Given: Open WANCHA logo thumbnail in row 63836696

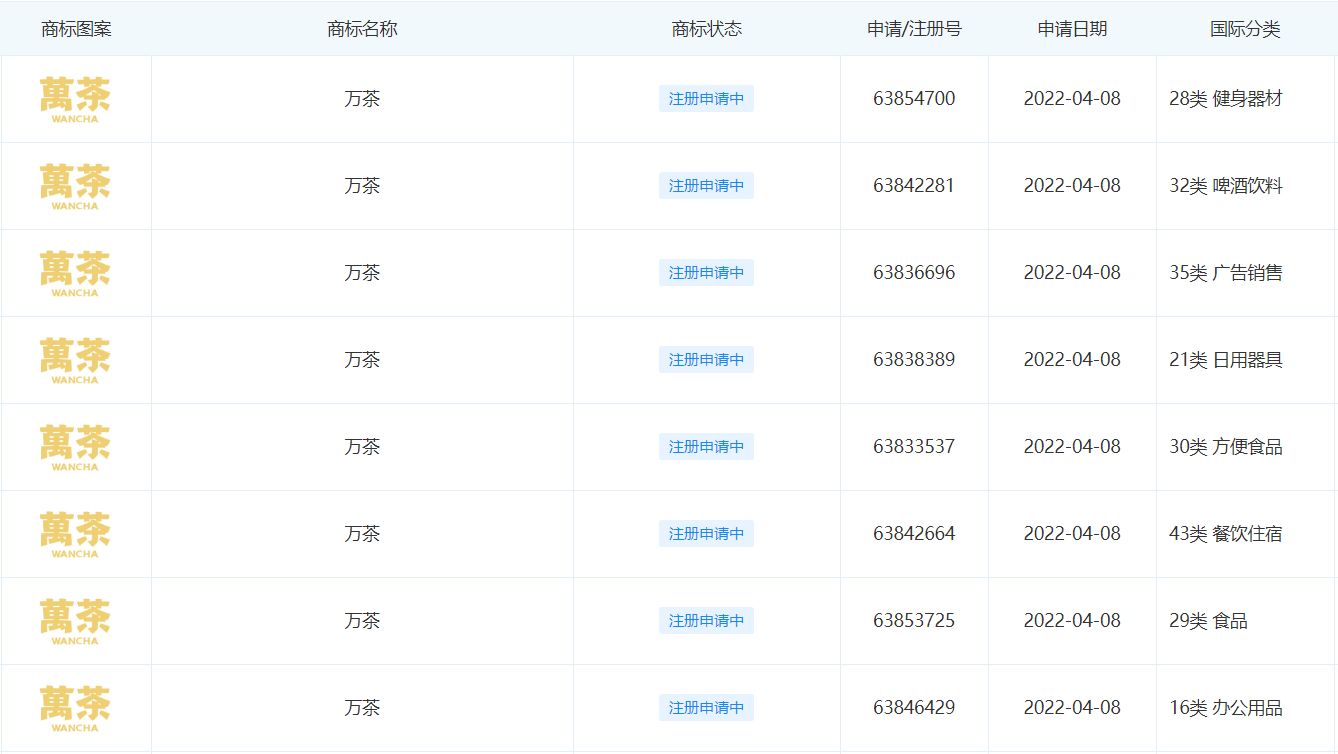Looking at the screenshot, I should point(75,273).
